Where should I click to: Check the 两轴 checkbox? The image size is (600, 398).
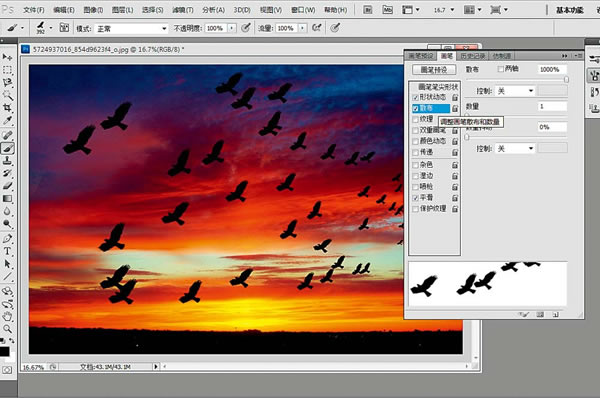(x=501, y=69)
